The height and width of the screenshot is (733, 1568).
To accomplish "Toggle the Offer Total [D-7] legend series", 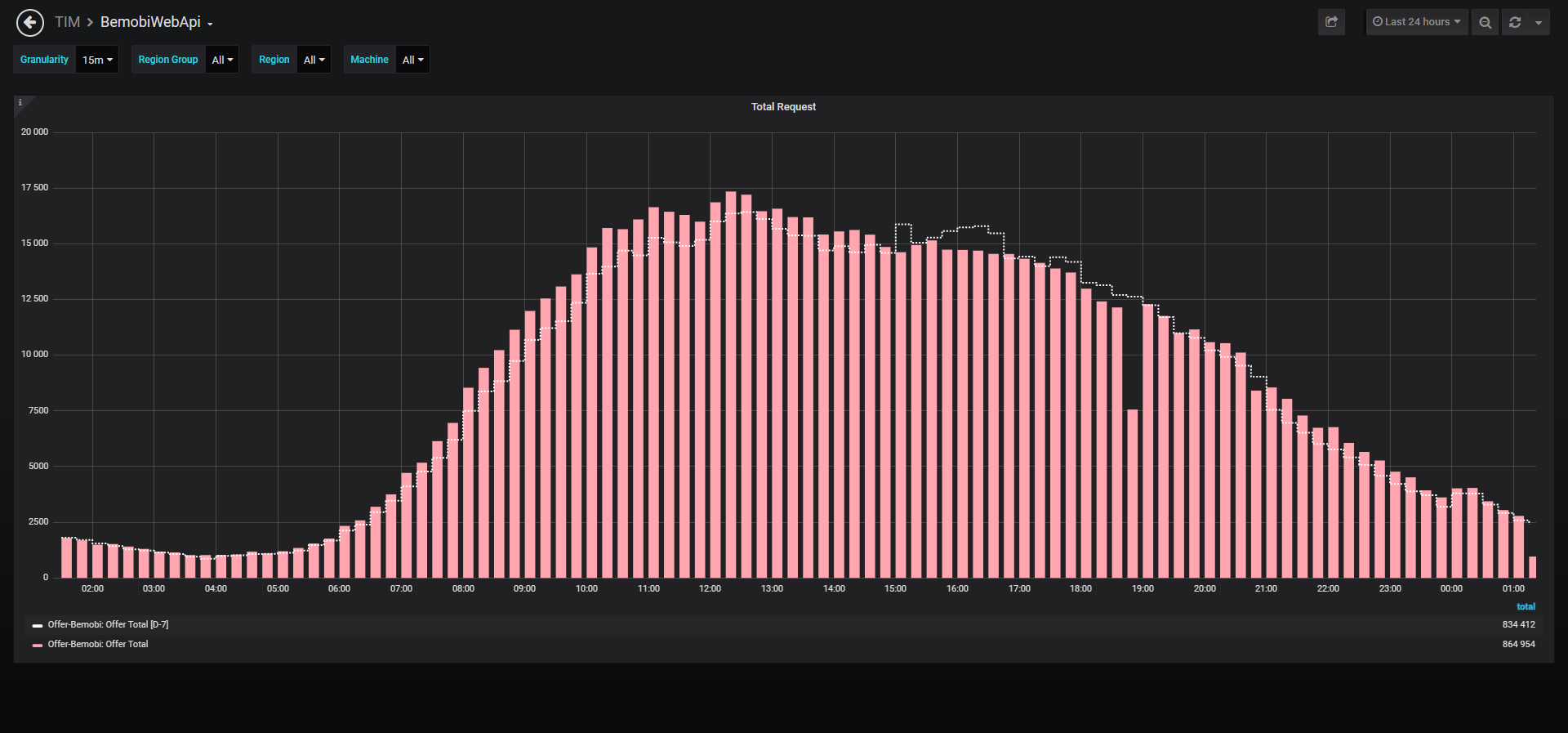I will point(108,624).
